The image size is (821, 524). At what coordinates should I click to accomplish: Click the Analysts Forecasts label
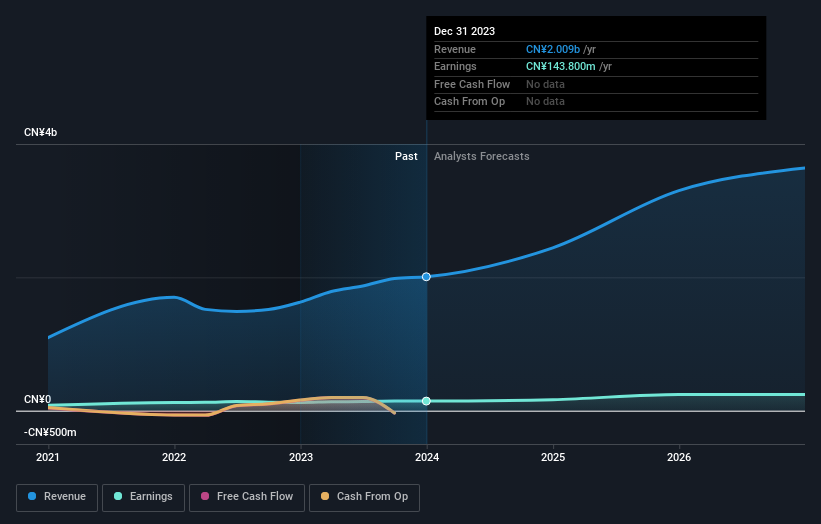coord(482,157)
